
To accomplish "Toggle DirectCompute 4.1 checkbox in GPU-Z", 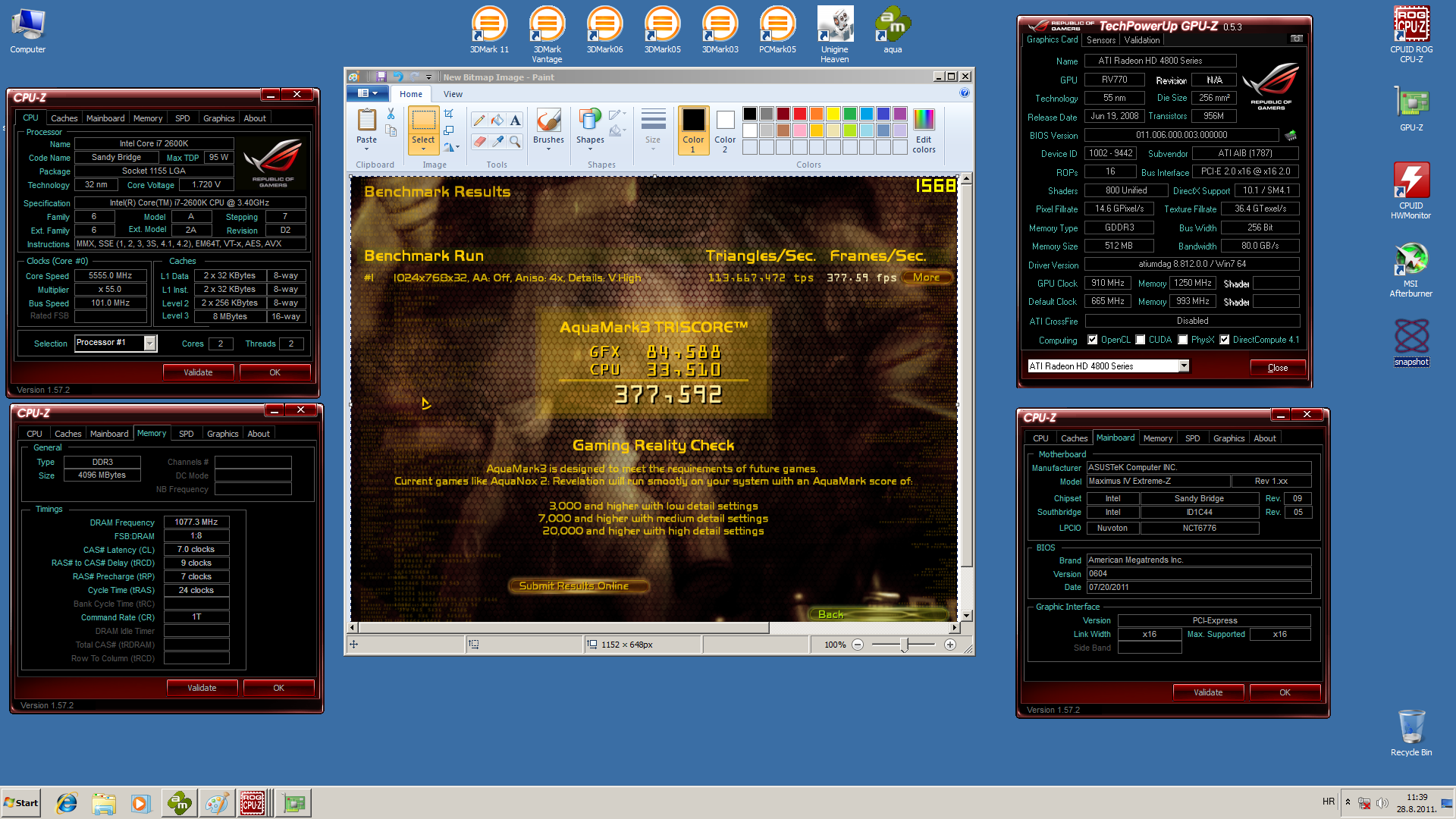I will coord(1224,340).
